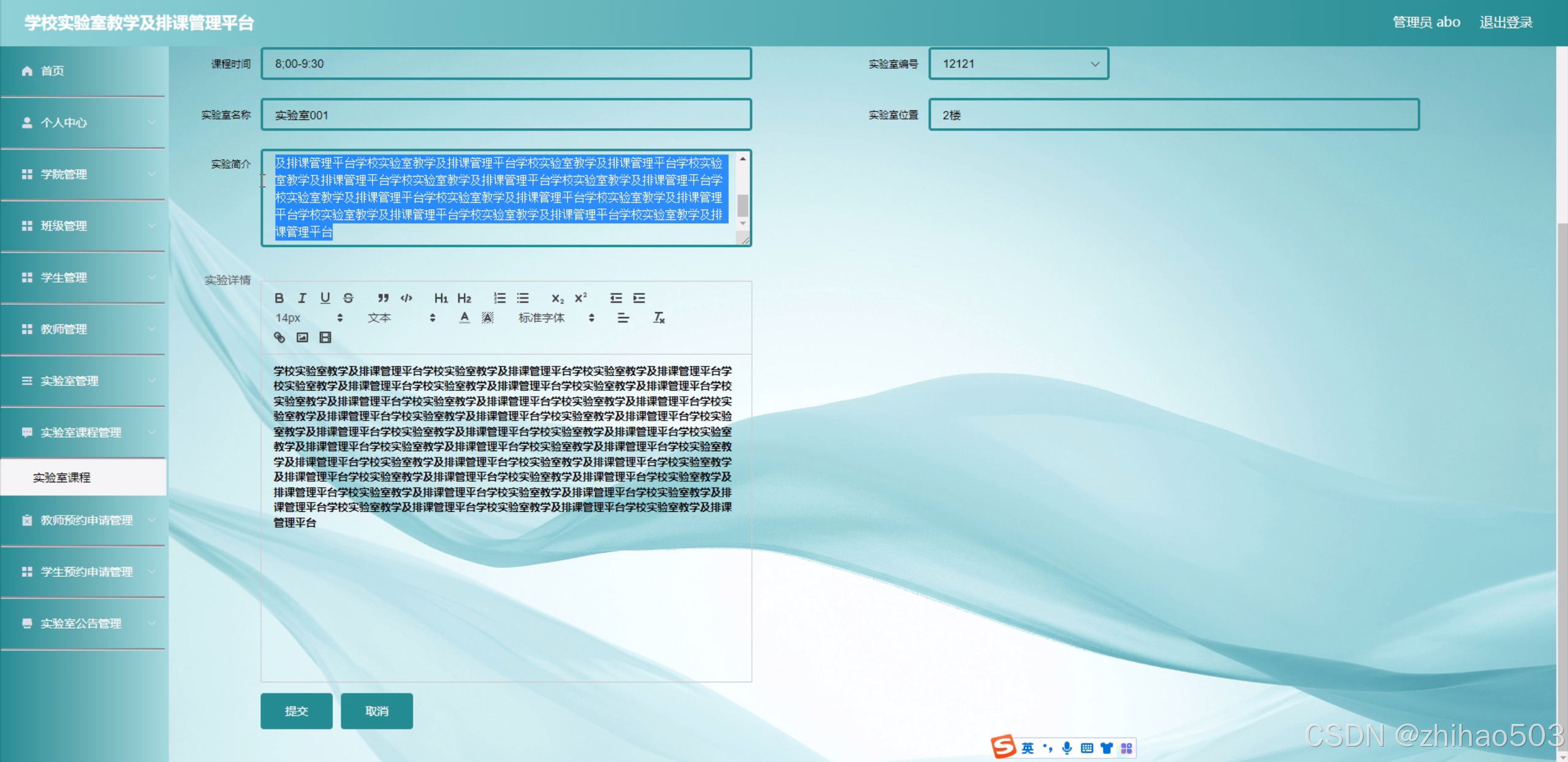Insert hyperlink using link icon

(279, 337)
